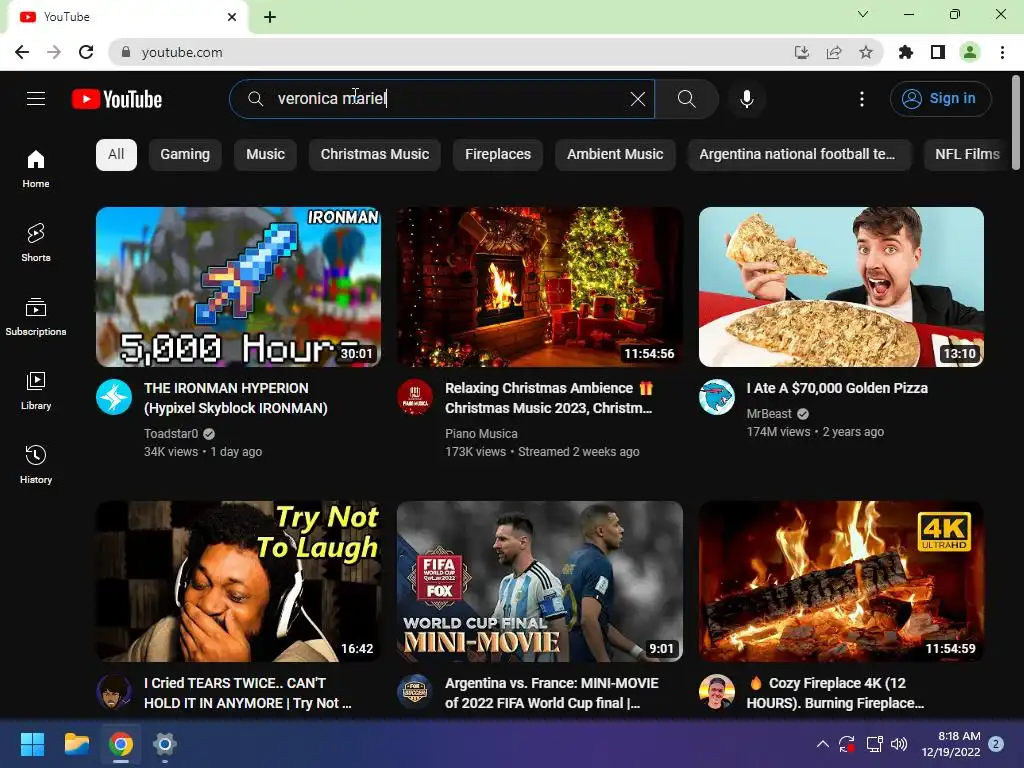Open the Golden Pizza video thumbnail
The image size is (1024, 768).
[841, 287]
